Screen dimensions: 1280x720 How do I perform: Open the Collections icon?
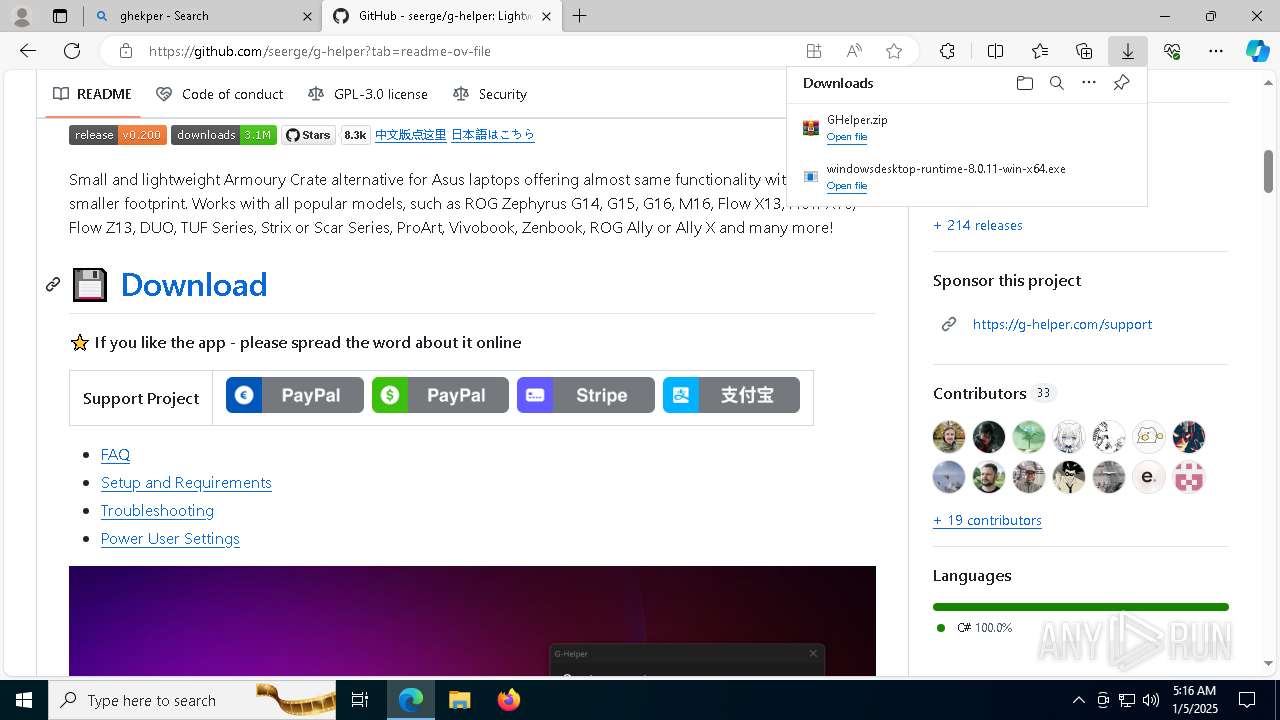pyautogui.click(x=1084, y=51)
